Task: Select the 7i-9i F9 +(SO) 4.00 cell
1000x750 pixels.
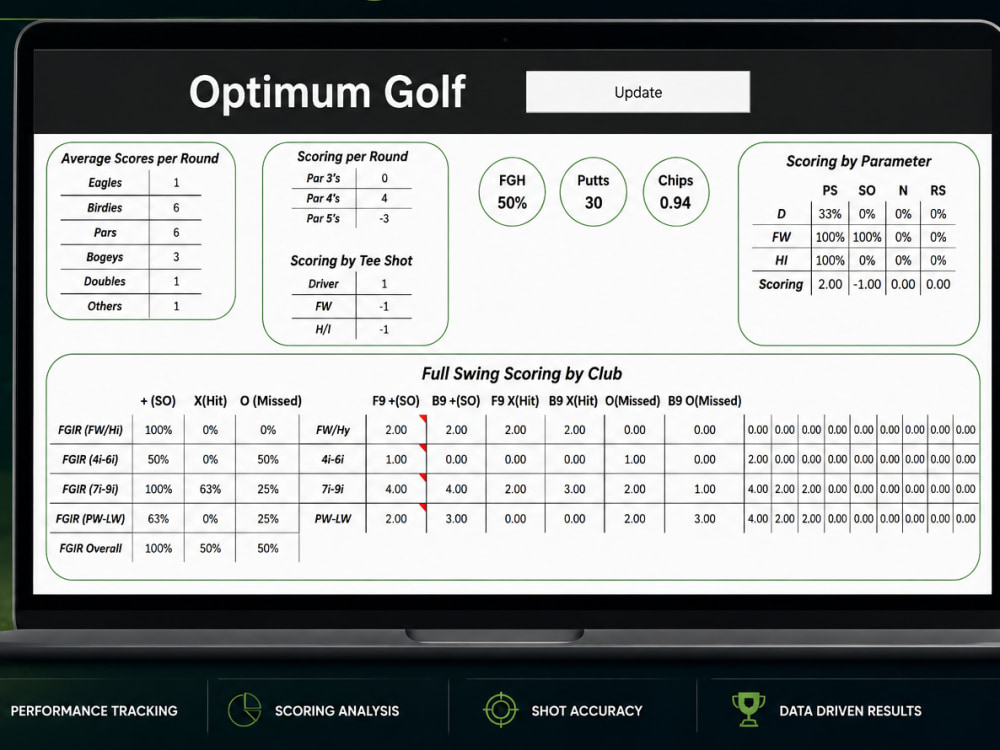Action: [x=396, y=489]
